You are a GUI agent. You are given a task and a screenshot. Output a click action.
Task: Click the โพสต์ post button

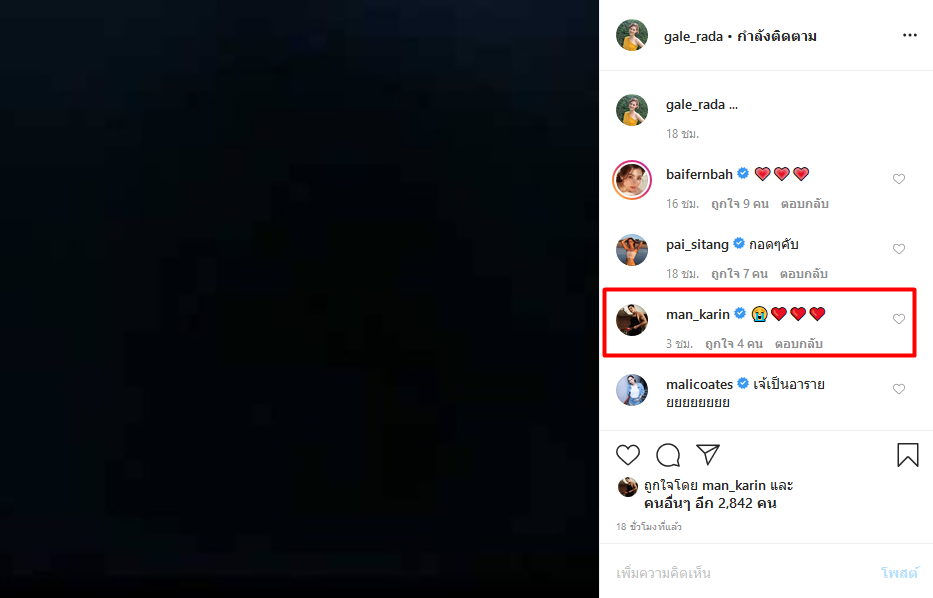pyautogui.click(x=900, y=573)
